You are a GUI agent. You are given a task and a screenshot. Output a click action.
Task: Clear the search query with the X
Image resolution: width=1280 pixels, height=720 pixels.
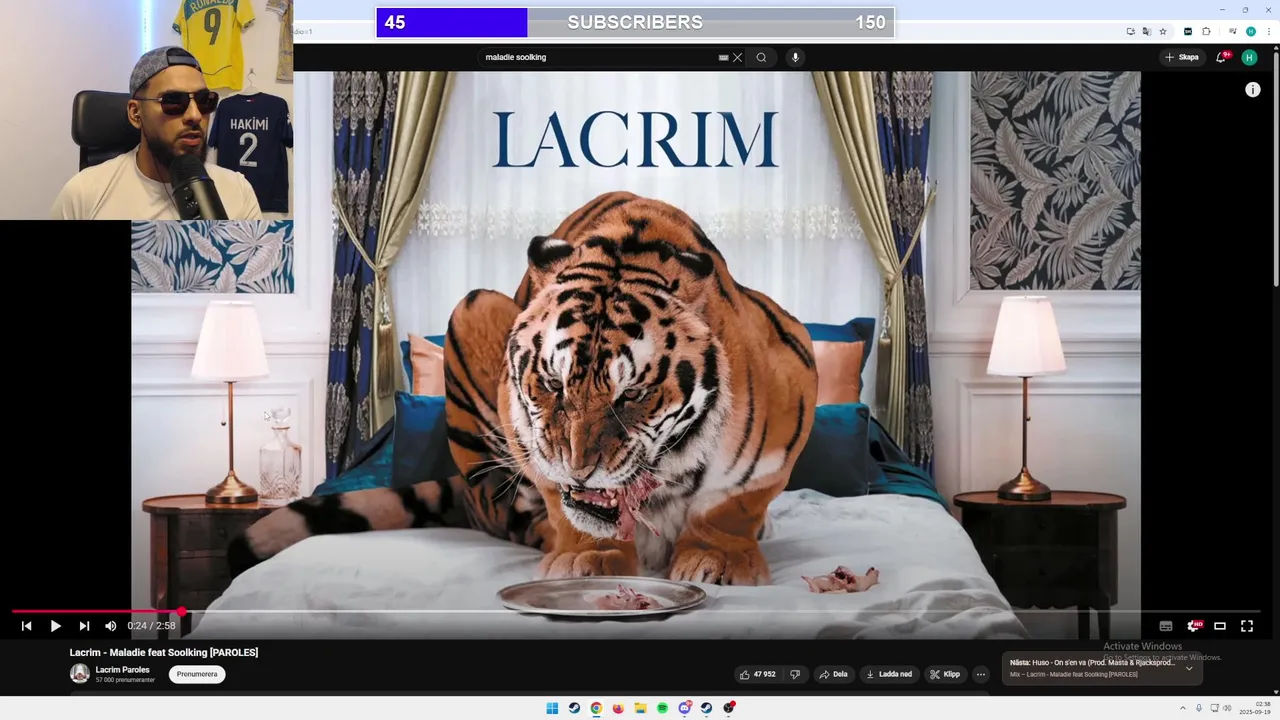point(738,57)
